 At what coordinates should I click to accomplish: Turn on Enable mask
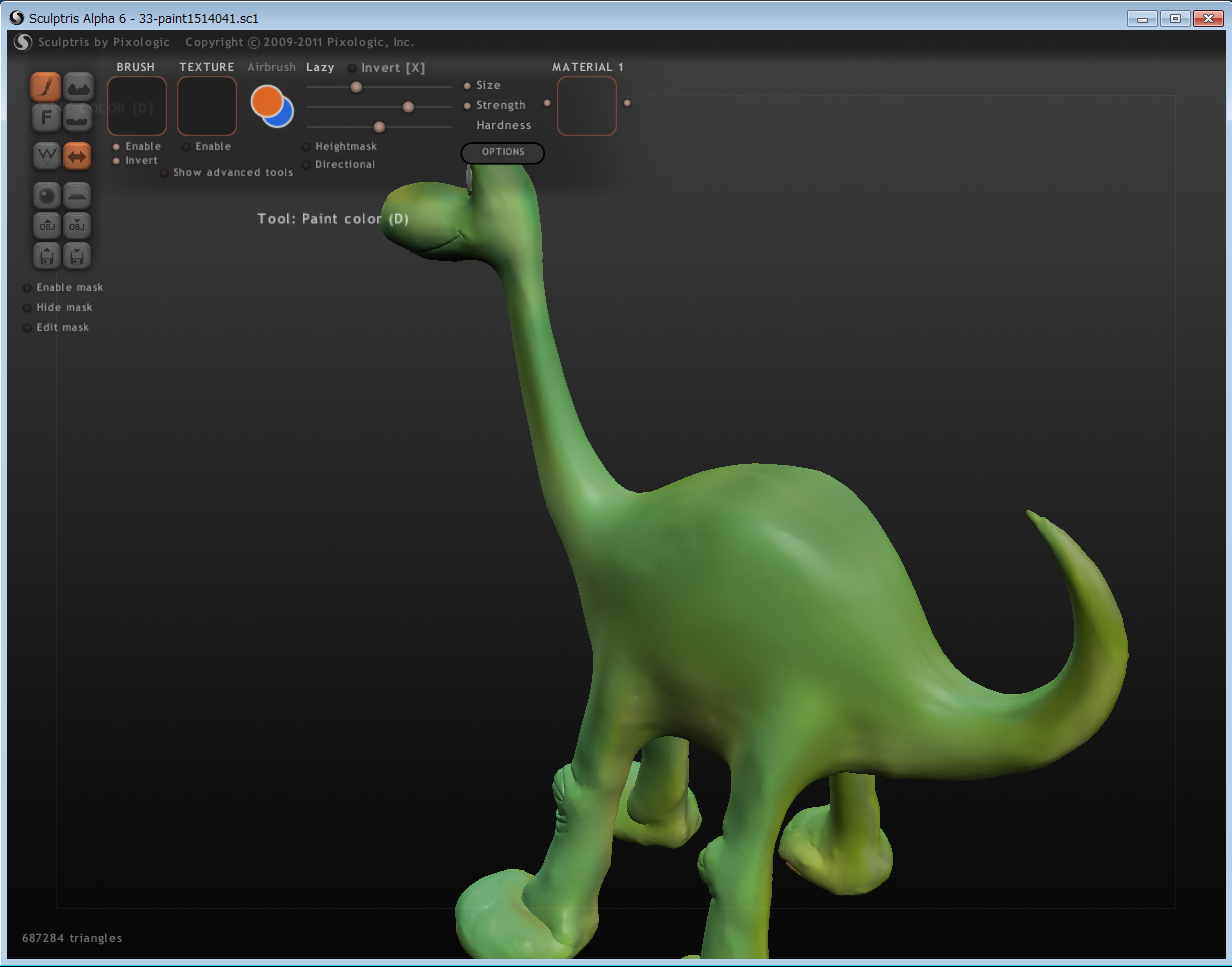[27, 288]
